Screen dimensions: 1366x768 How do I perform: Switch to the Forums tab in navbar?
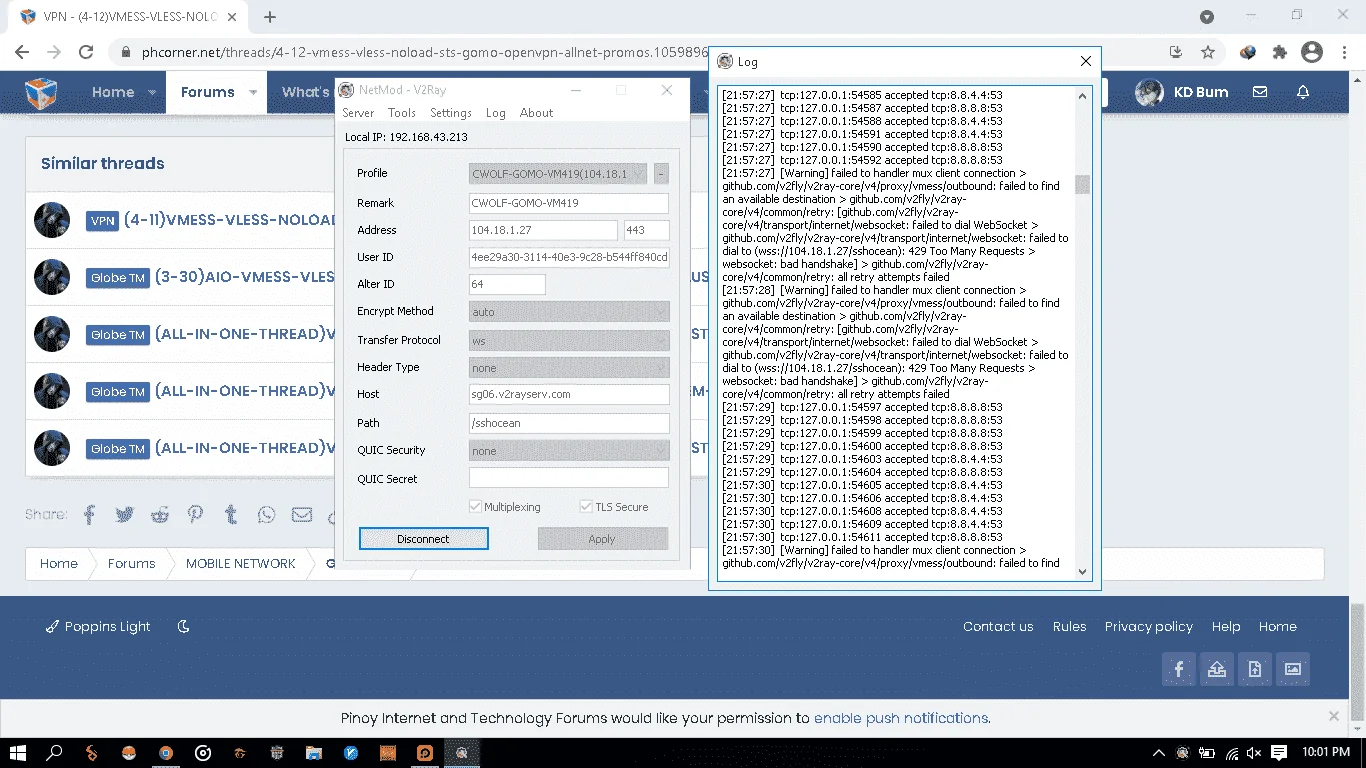(x=207, y=92)
